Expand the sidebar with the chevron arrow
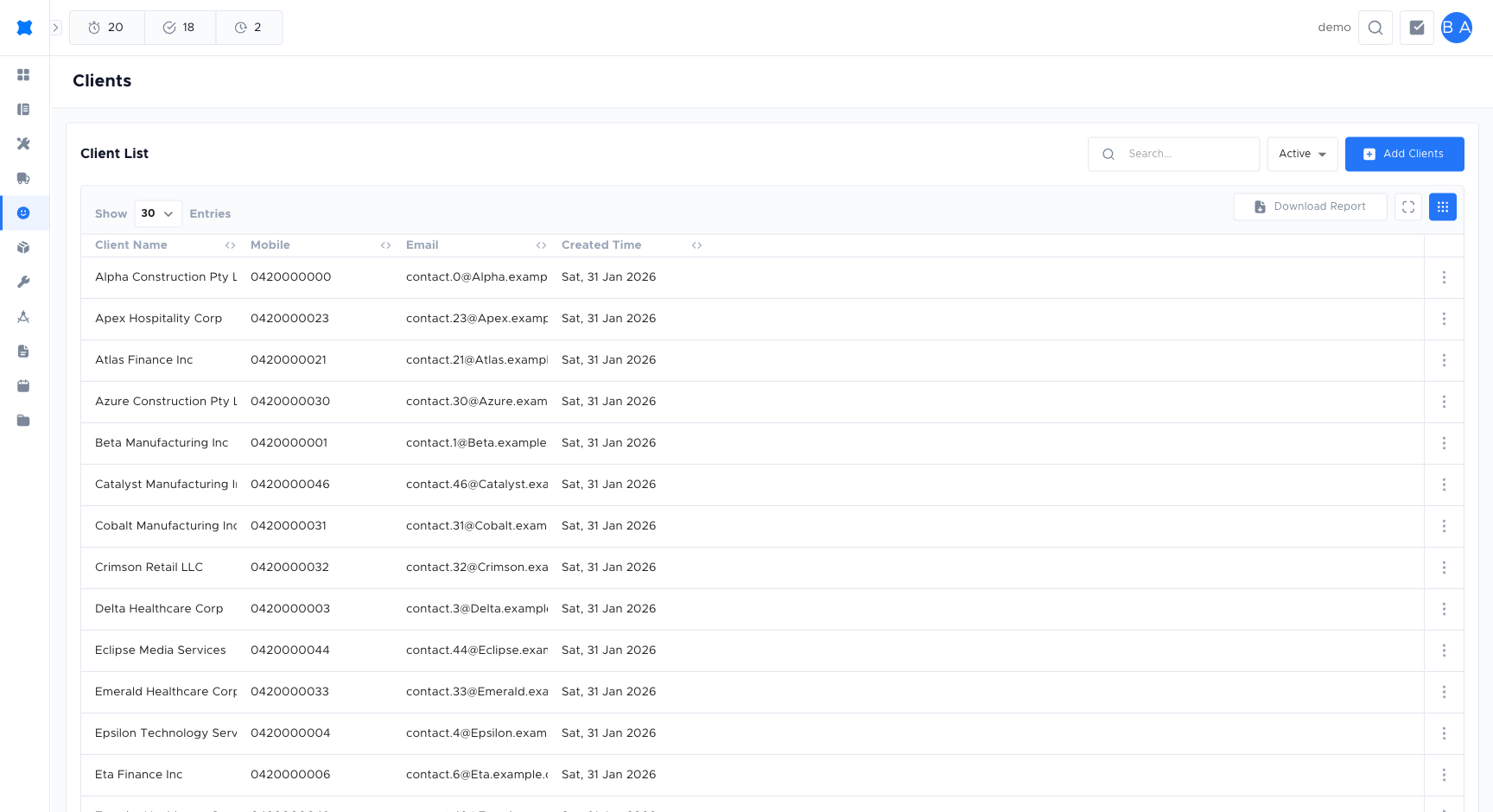Viewport: 1493px width, 812px height. [55, 28]
